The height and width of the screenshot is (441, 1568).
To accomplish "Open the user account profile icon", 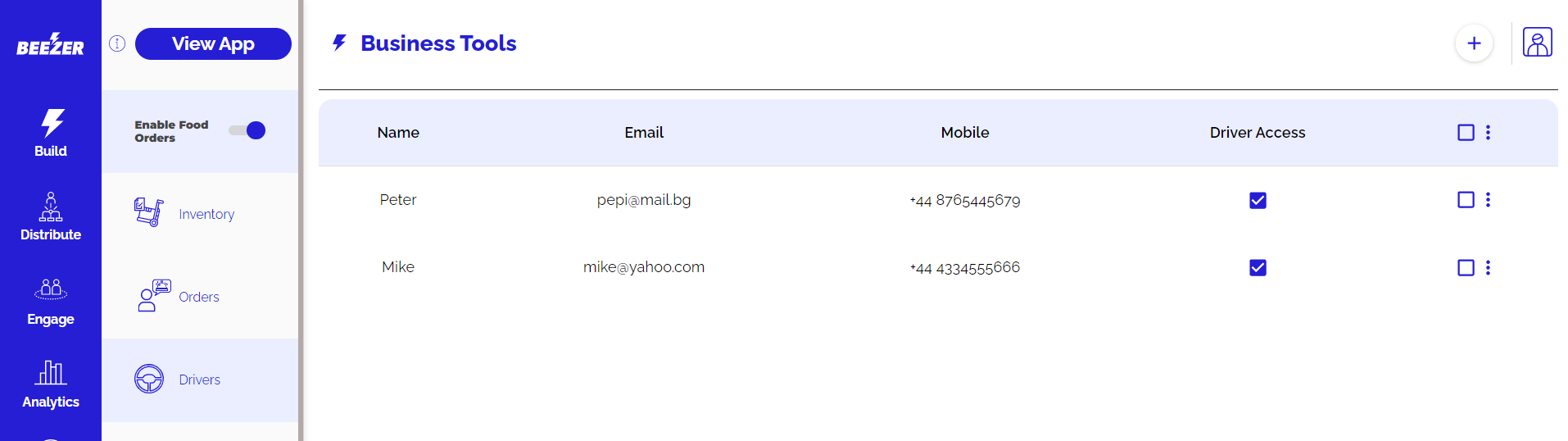I will tap(1537, 43).
